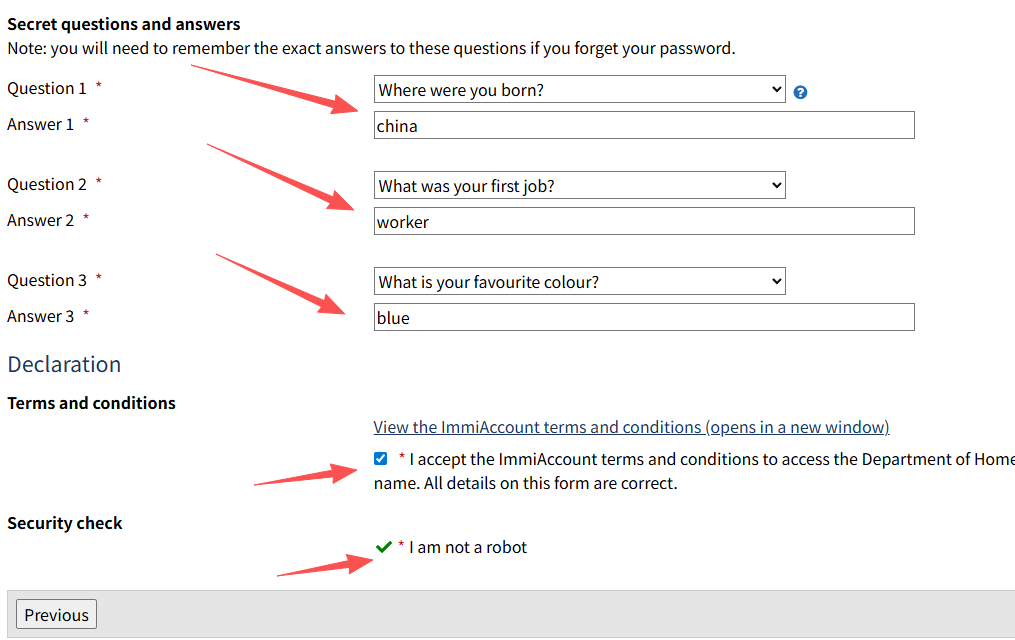Click the Previous button

[x=56, y=614]
